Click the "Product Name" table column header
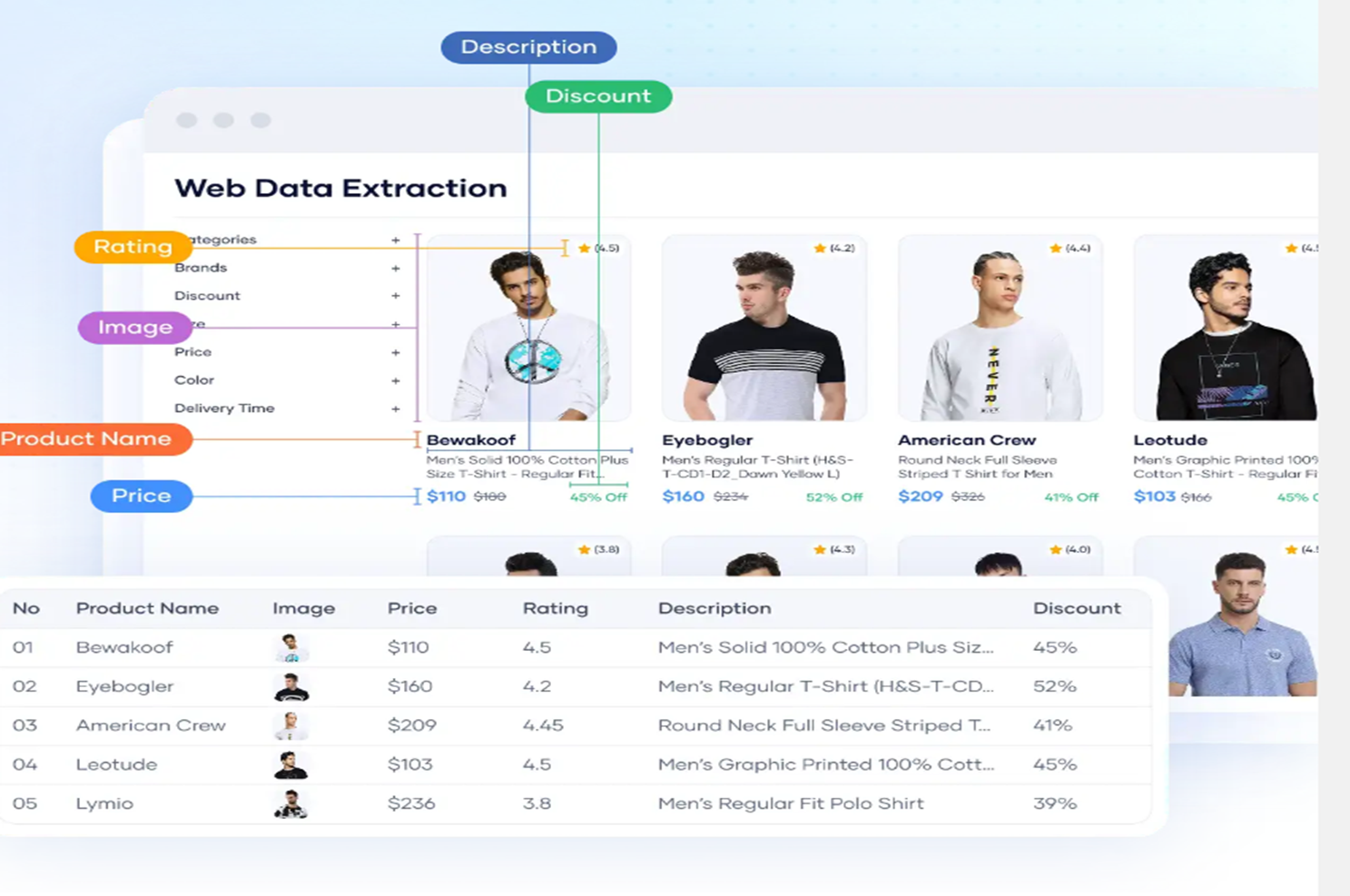 [x=147, y=608]
